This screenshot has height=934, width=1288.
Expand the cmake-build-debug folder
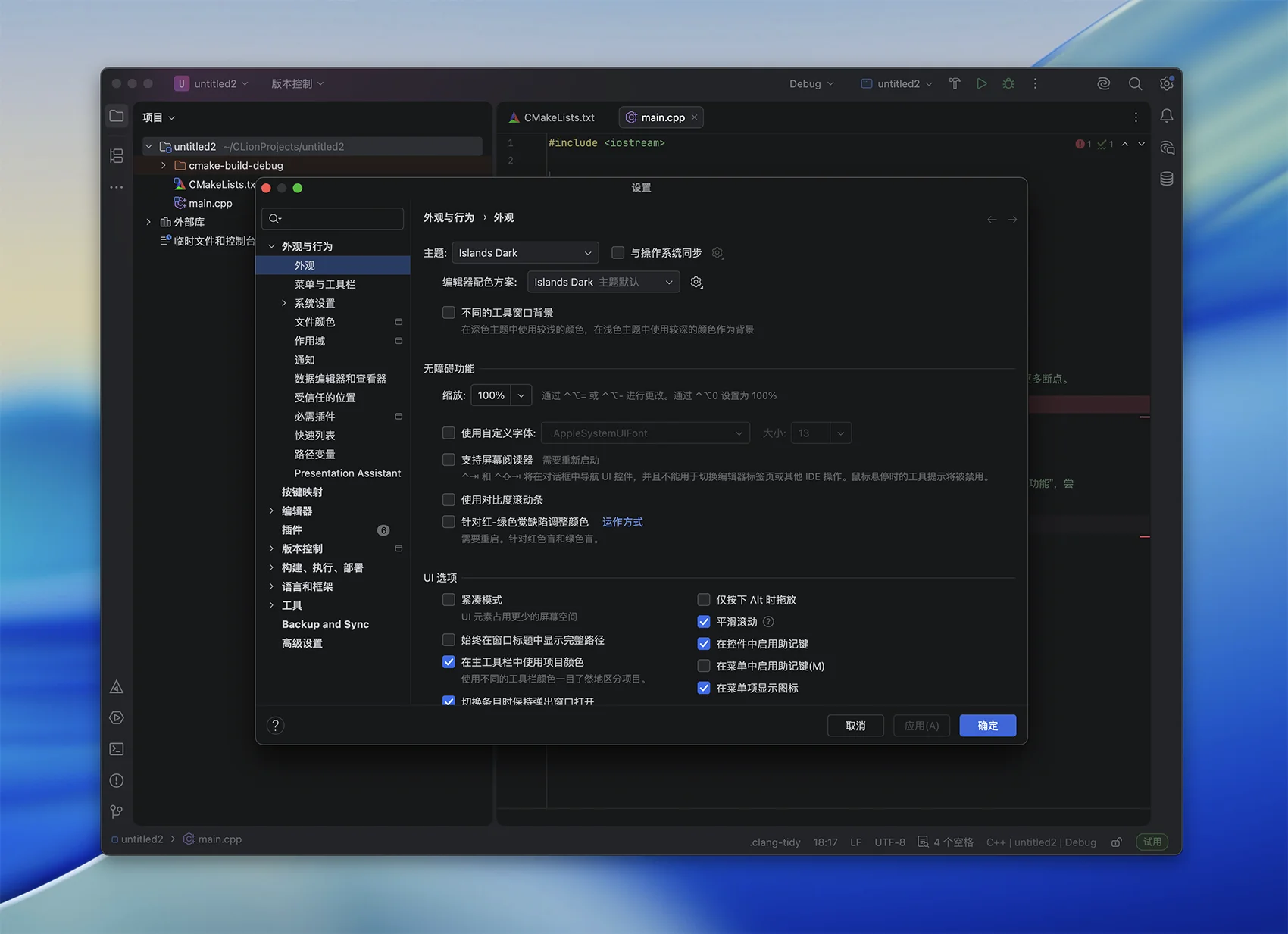[x=164, y=165]
